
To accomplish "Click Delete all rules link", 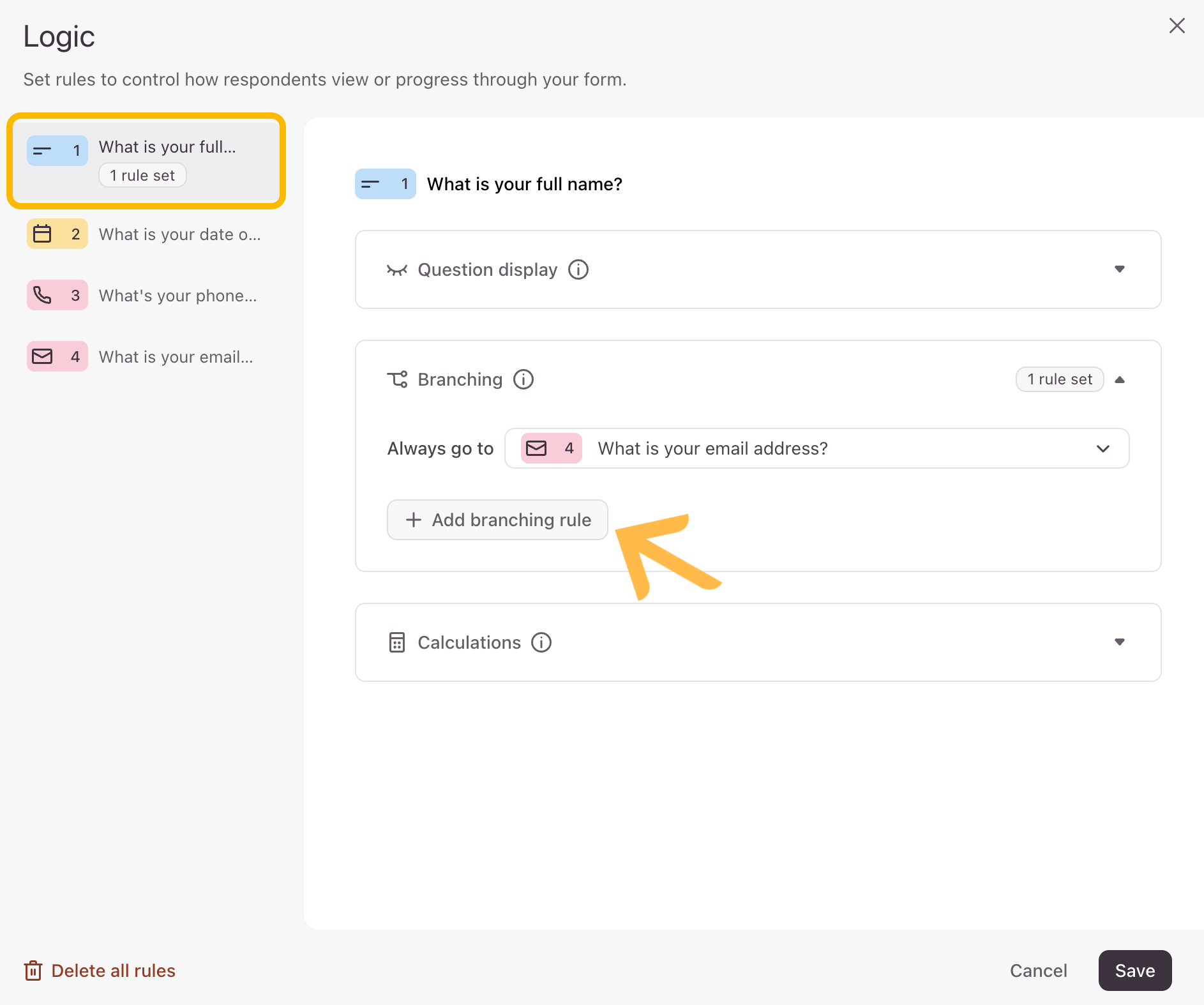I will [114, 971].
